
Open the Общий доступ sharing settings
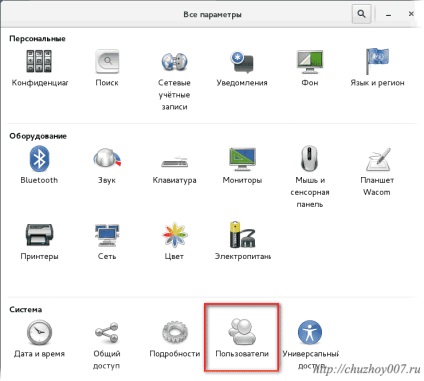[x=107, y=345]
